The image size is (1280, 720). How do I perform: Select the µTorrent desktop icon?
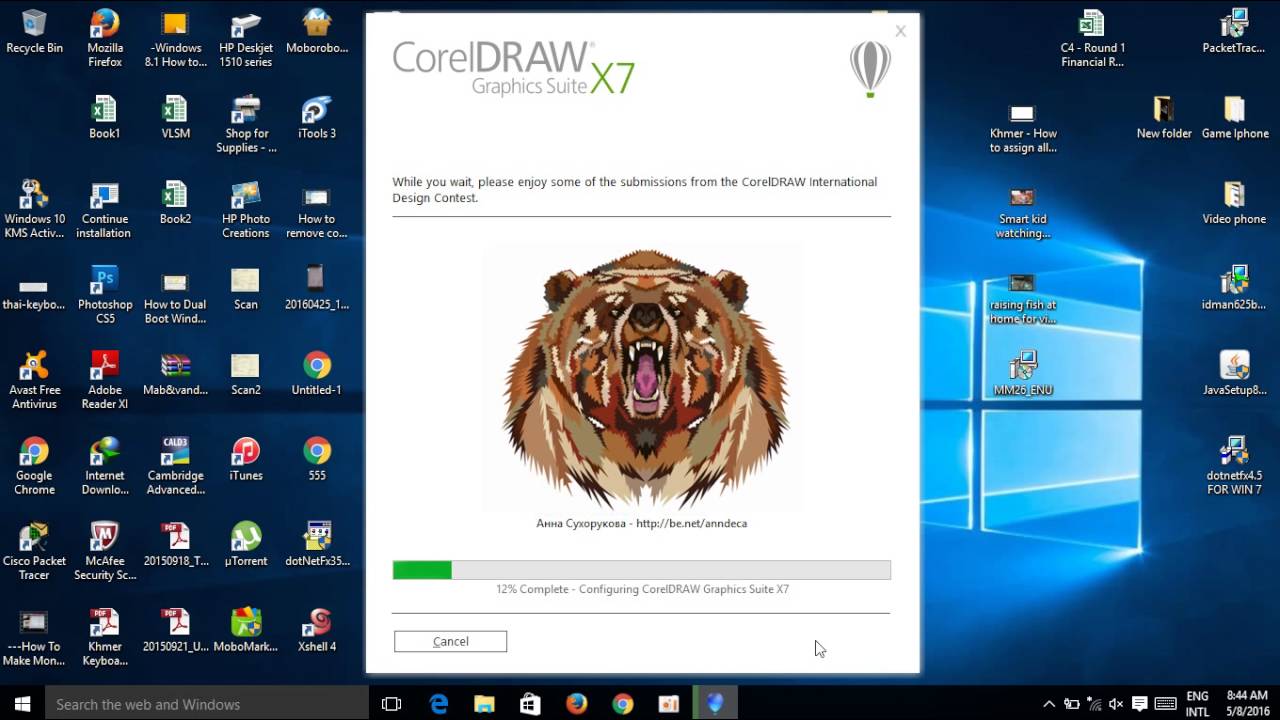click(246, 545)
